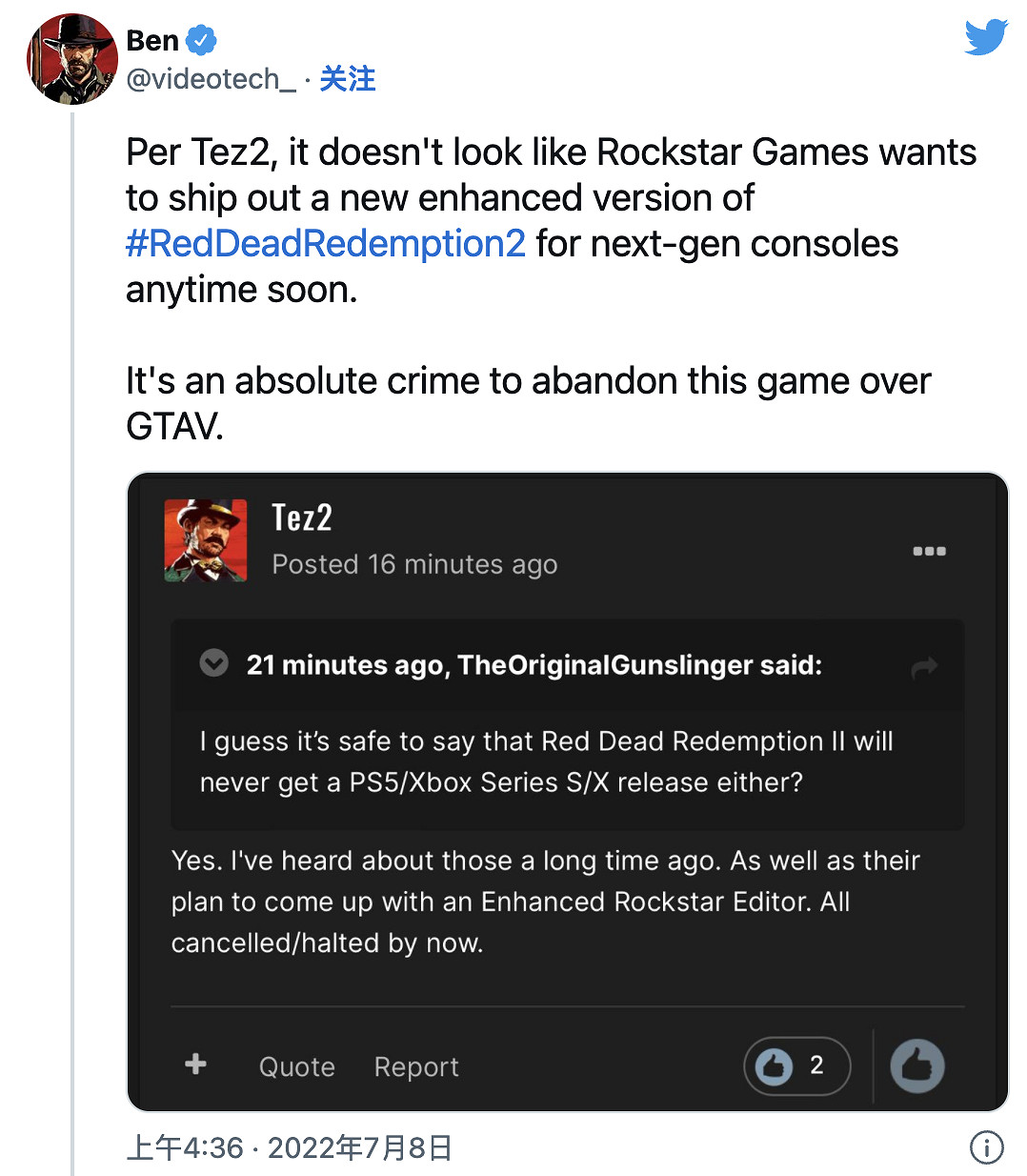This screenshot has width=1027, height=1176.
Task: Click the large thumbs-up like button
Action: tap(916, 1065)
